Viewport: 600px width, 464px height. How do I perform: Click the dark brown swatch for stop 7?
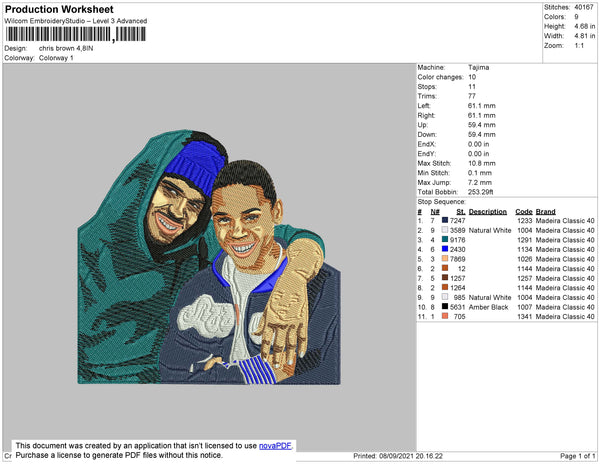pyautogui.click(x=445, y=278)
